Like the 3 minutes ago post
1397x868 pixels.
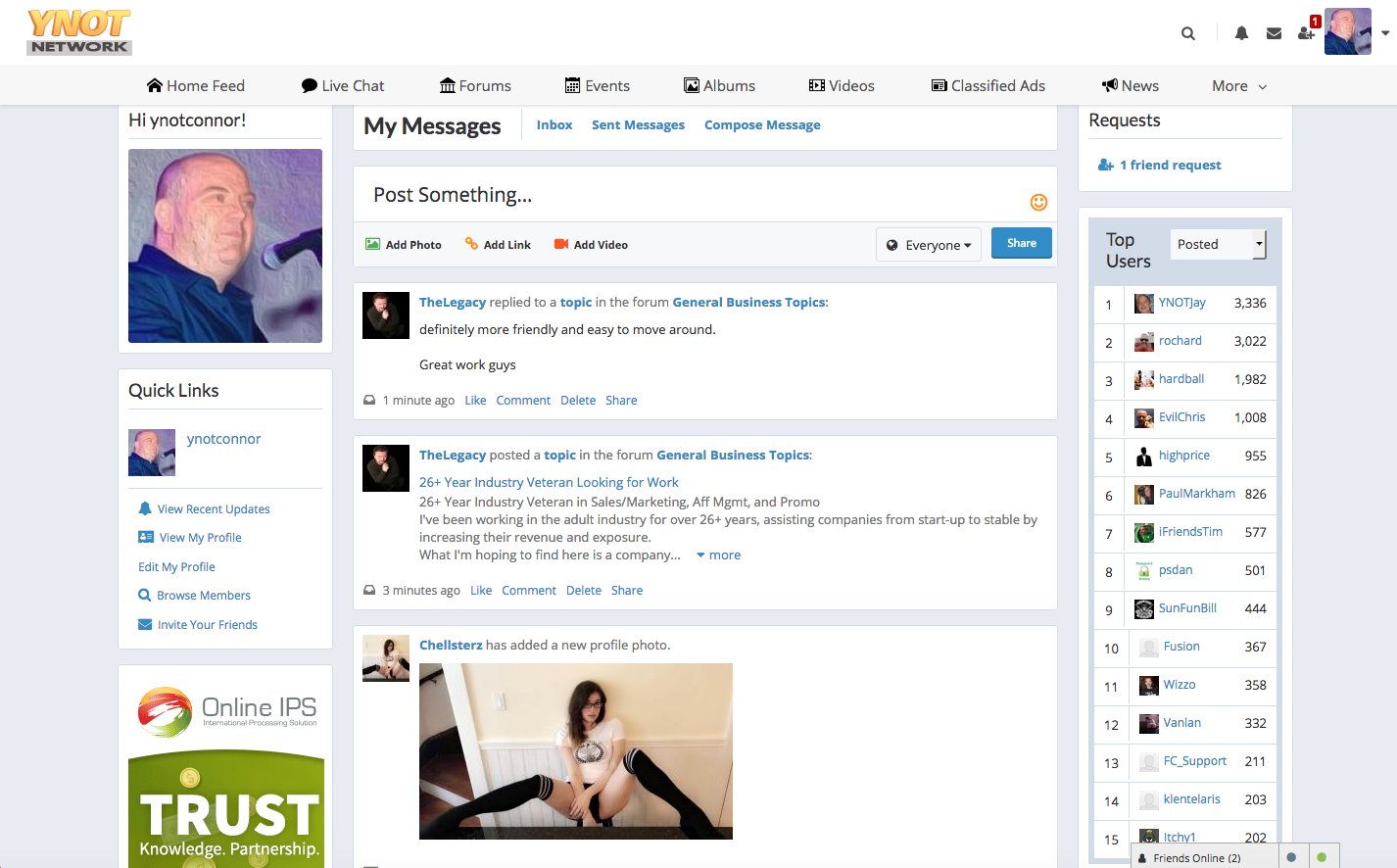point(481,590)
